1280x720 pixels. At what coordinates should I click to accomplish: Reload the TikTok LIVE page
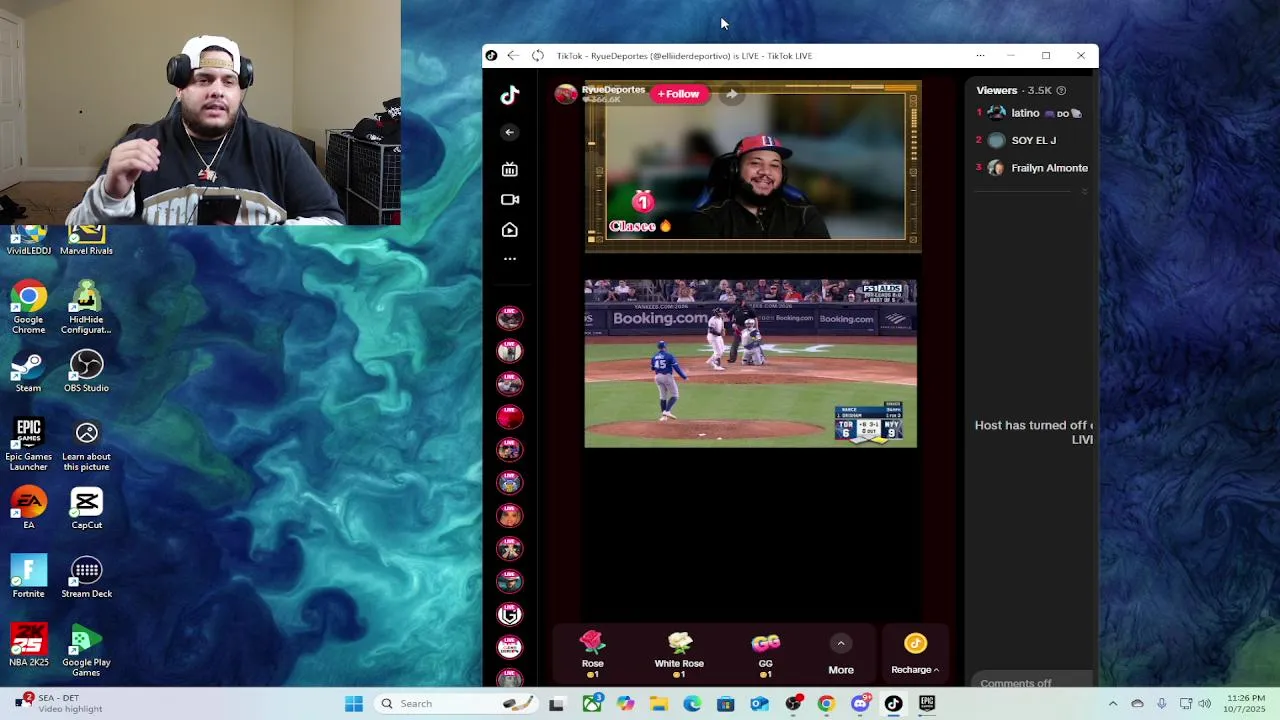coord(538,56)
